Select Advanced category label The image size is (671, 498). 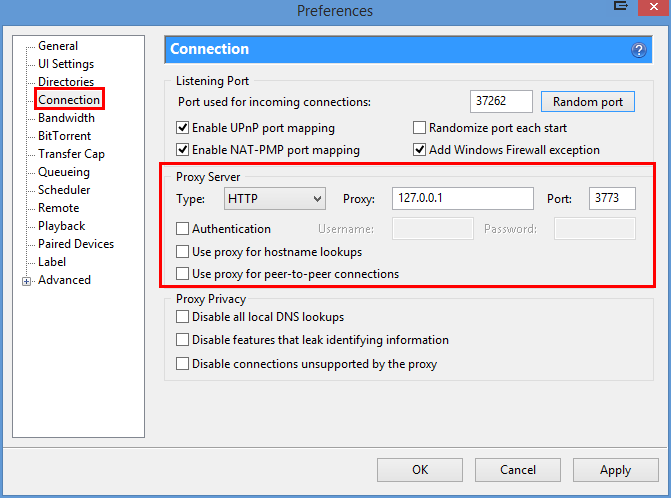coord(64,280)
